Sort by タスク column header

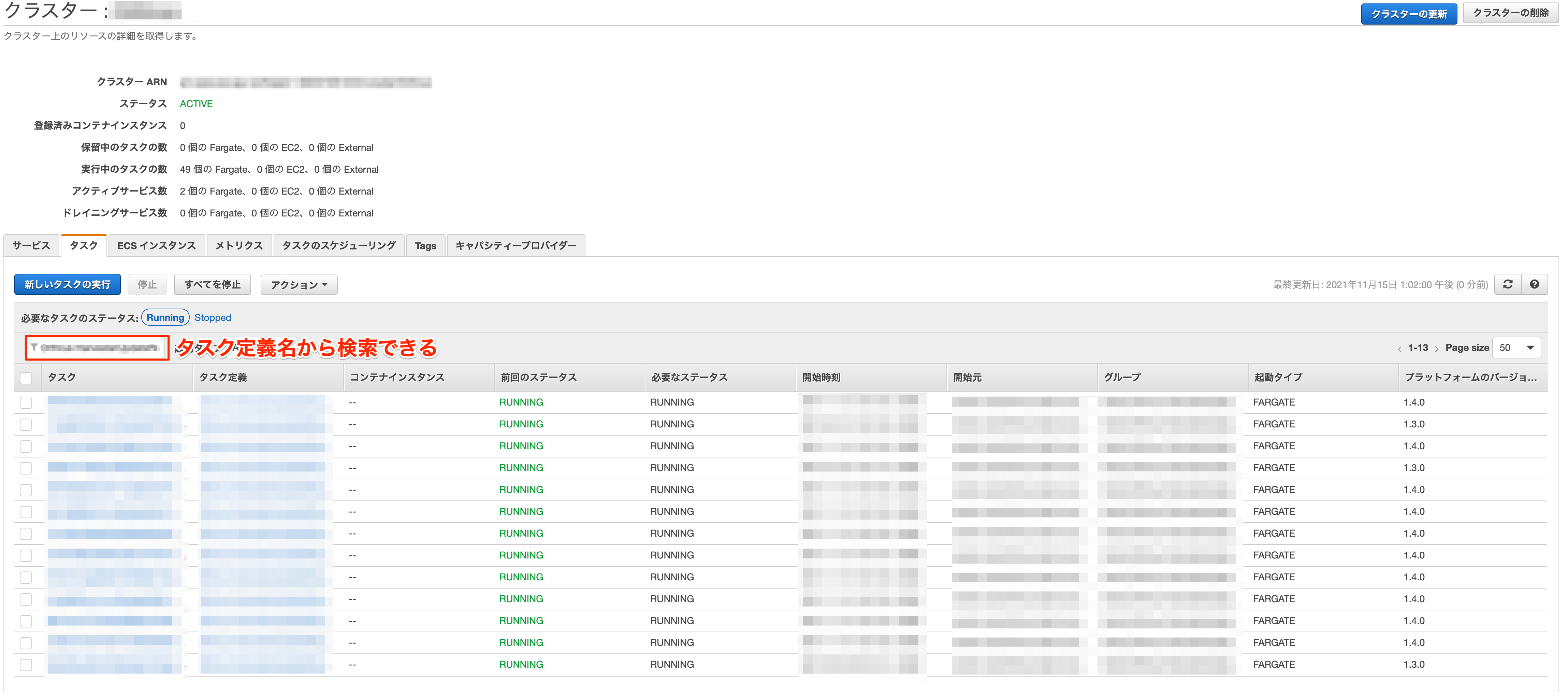(117, 378)
